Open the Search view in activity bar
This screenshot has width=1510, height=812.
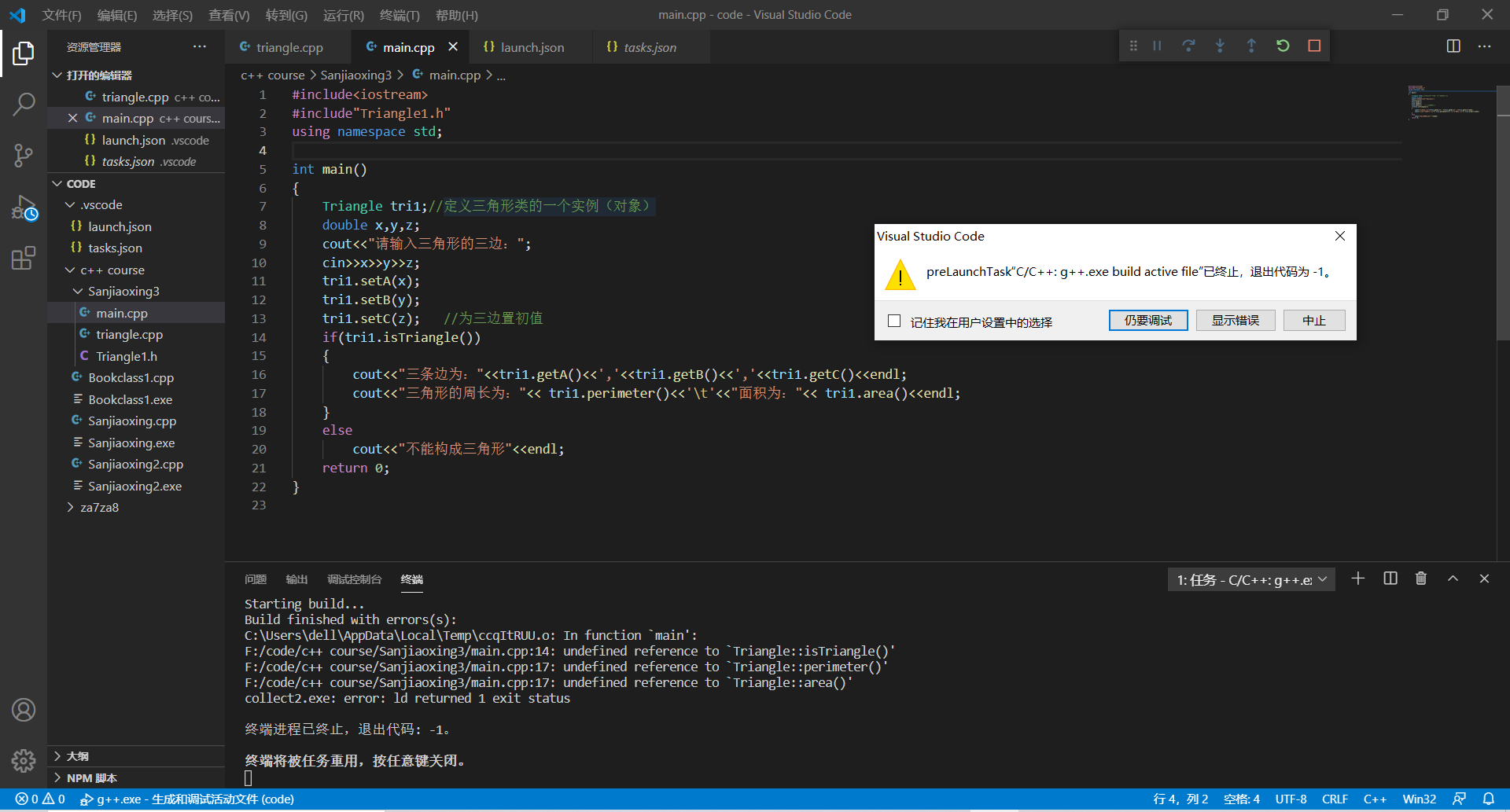(24, 104)
